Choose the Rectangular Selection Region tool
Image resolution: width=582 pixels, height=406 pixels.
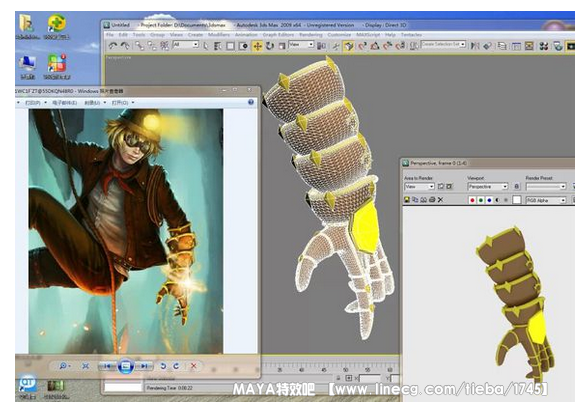(x=230, y=46)
